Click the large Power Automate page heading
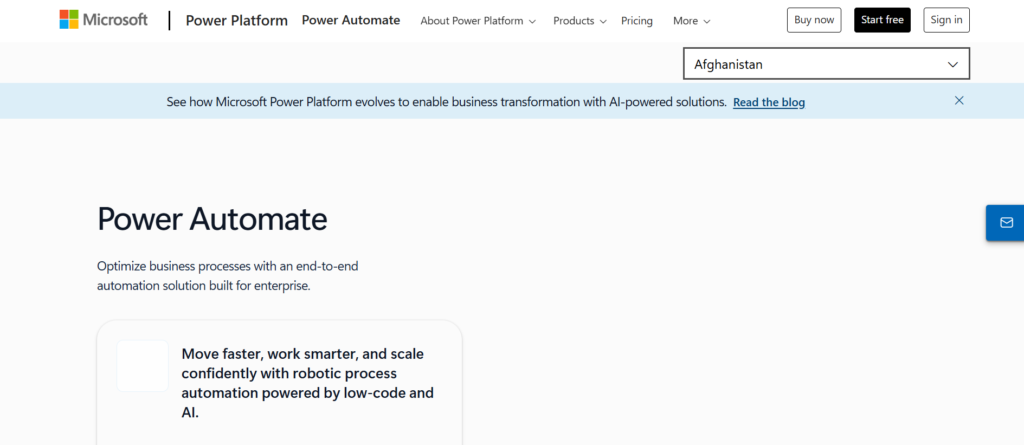Screen dimensions: 1024x445 click(212, 218)
